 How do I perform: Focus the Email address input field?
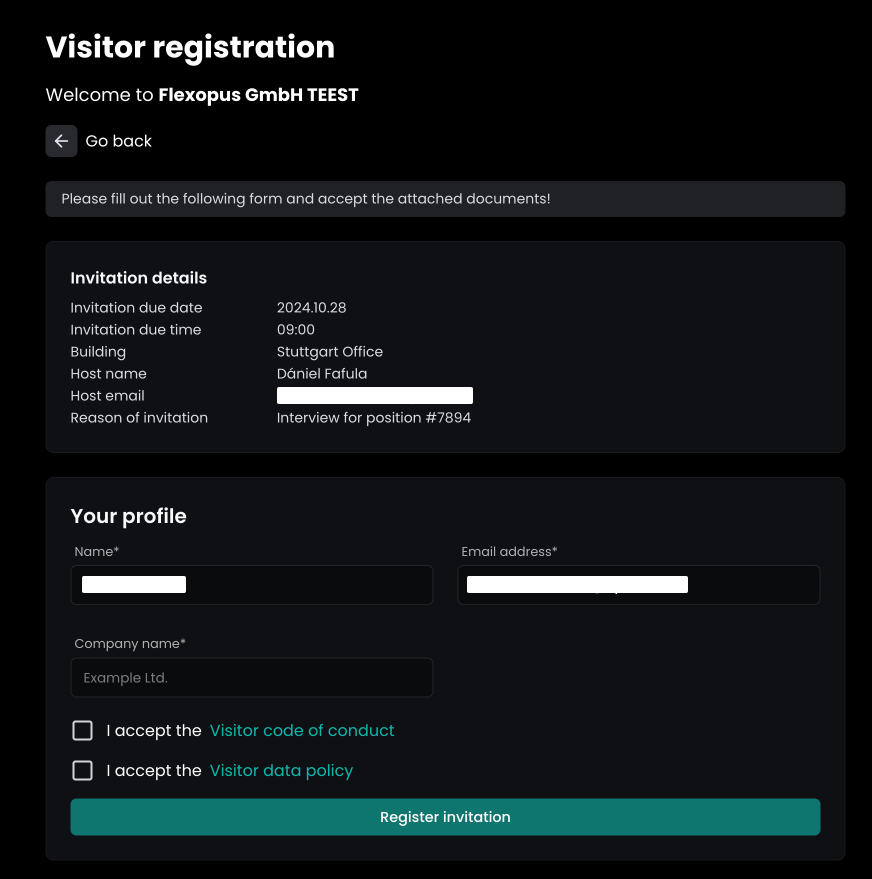(x=638, y=585)
